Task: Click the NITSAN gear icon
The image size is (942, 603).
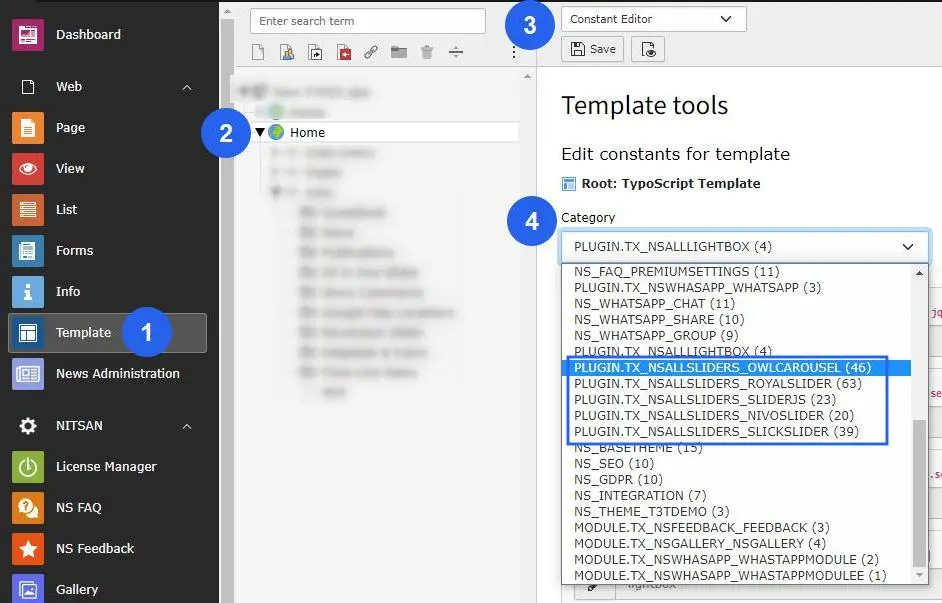Action: (28, 426)
